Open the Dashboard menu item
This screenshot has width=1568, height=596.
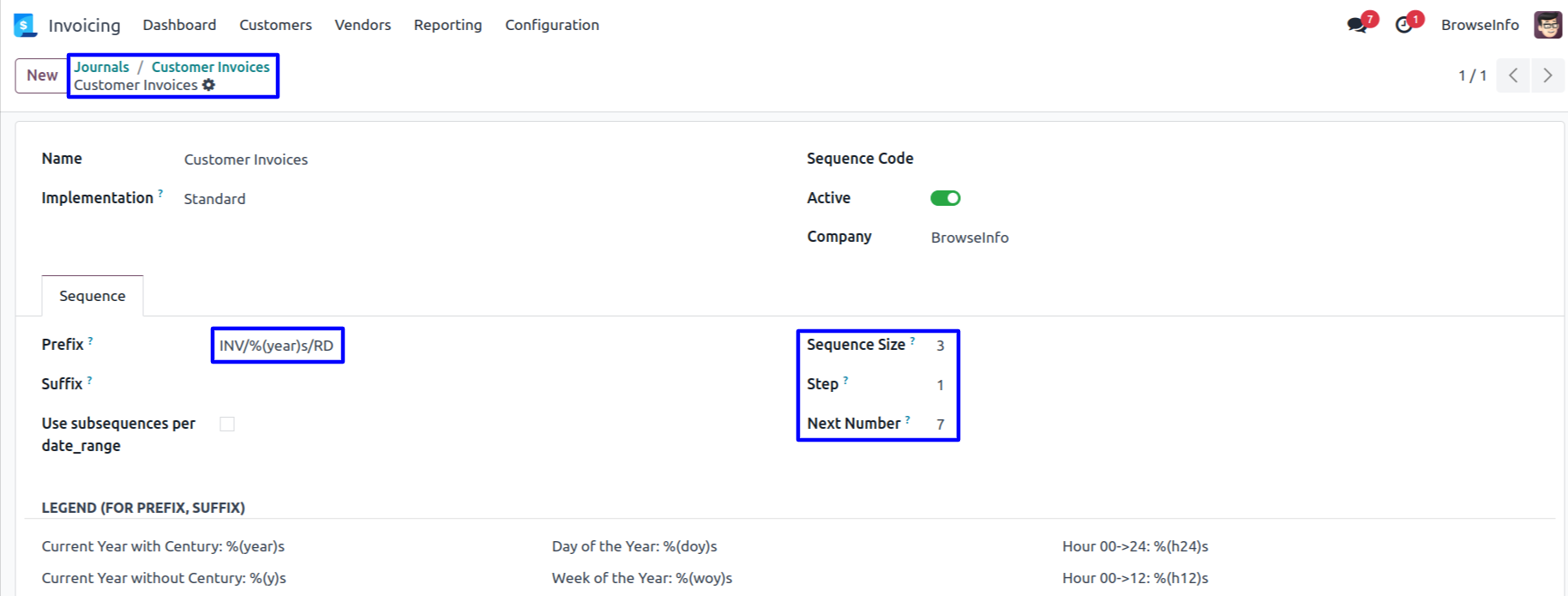tap(179, 25)
